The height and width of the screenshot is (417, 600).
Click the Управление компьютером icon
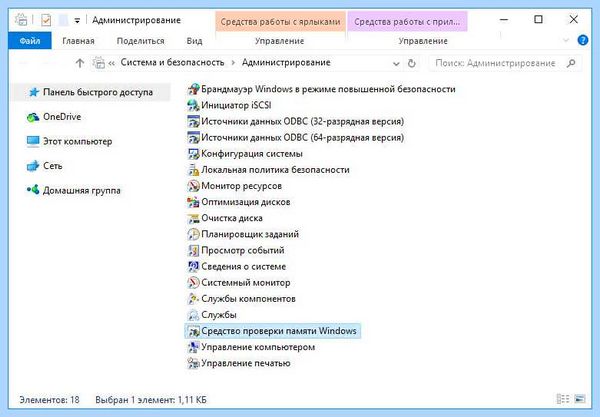[193, 347]
